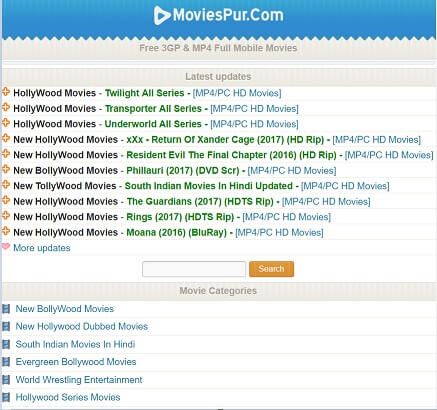Click the film strip icon beside Hollywood Series Movies
This screenshot has height=410, width=437.
point(6,397)
